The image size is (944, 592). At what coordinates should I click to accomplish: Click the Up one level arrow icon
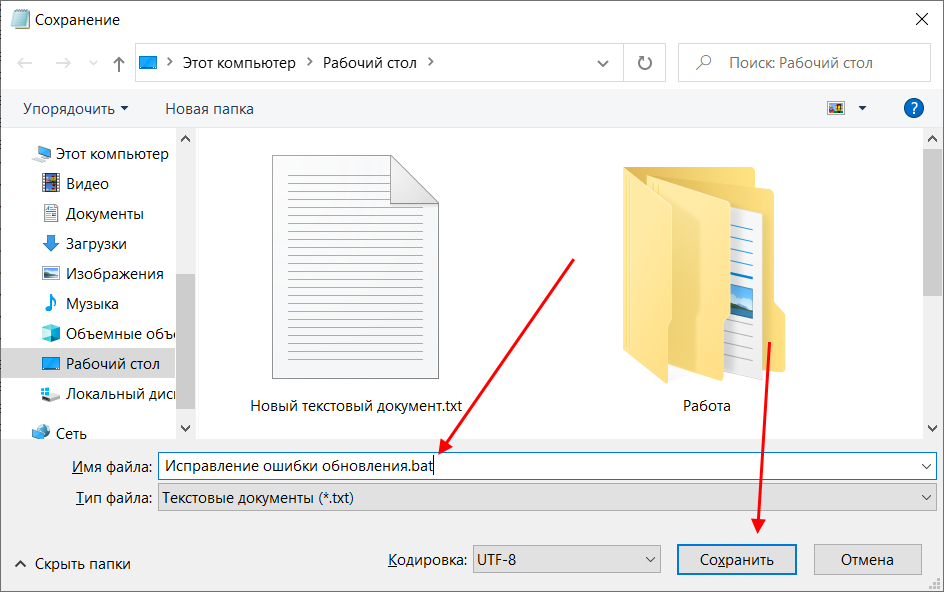point(119,63)
